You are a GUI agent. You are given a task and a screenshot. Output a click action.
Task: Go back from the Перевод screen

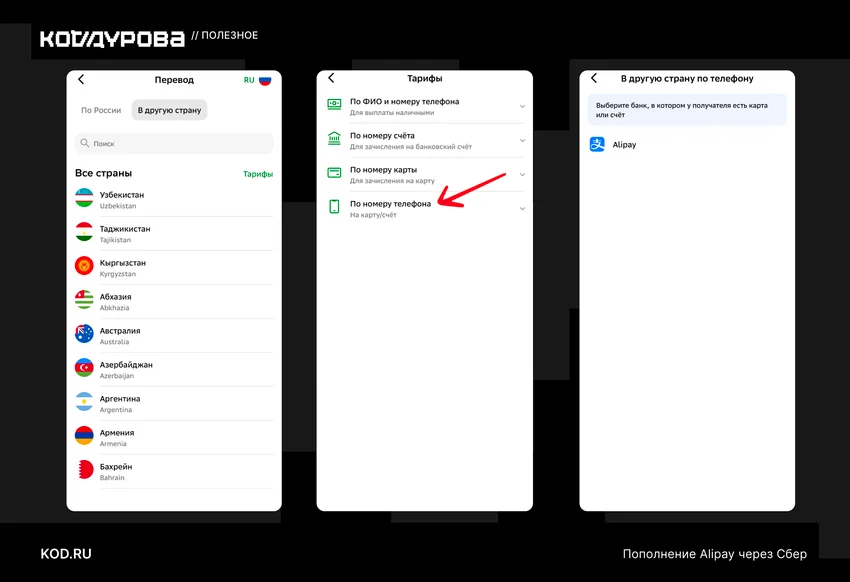pos(81,80)
